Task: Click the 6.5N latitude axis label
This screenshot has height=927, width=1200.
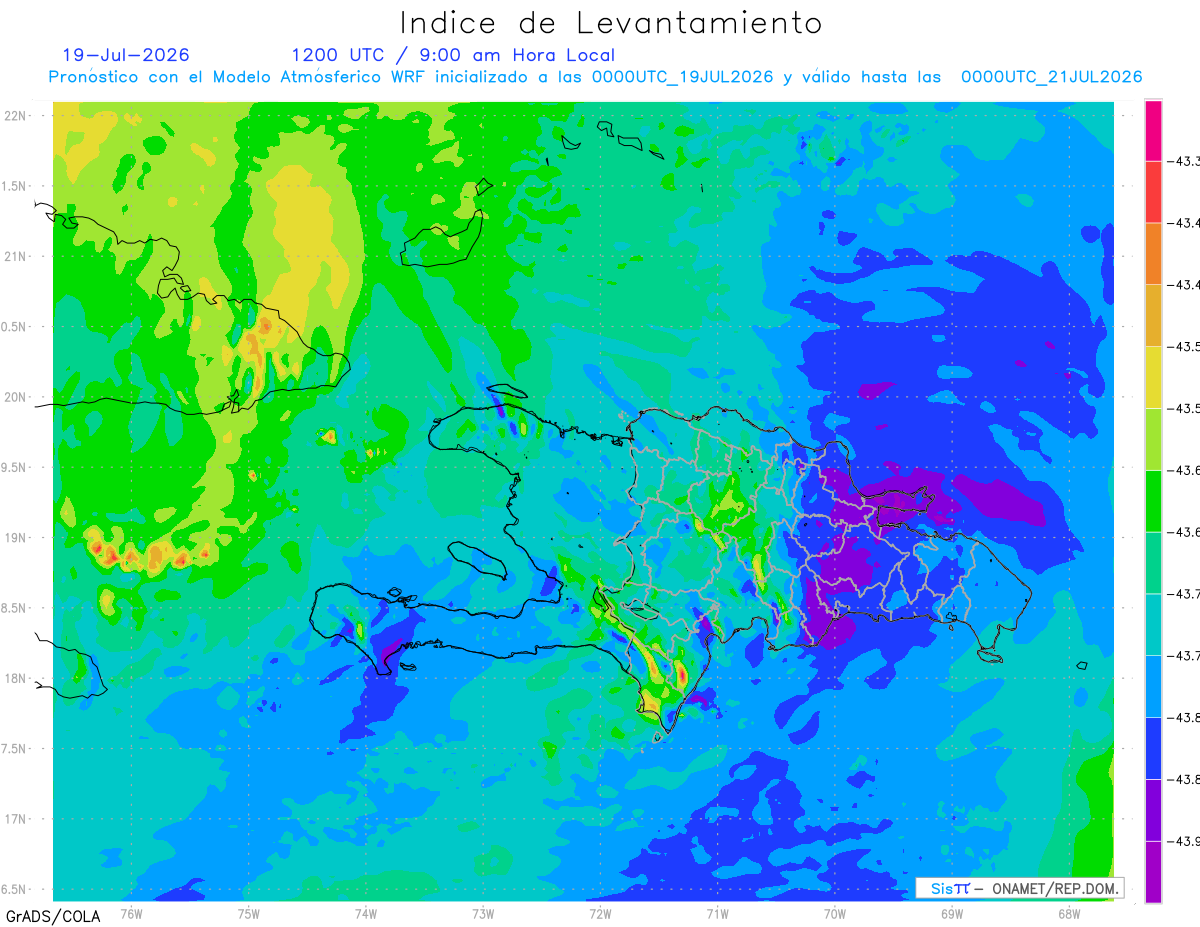Action: pyautogui.click(x=14, y=889)
